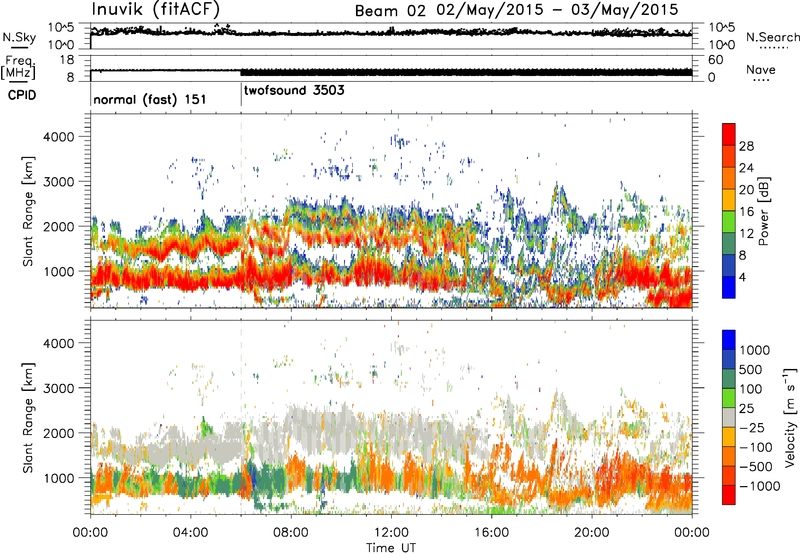Click '3000' on the Velocity panel range axis
This screenshot has width=800, height=554.
pyautogui.click(x=58, y=388)
